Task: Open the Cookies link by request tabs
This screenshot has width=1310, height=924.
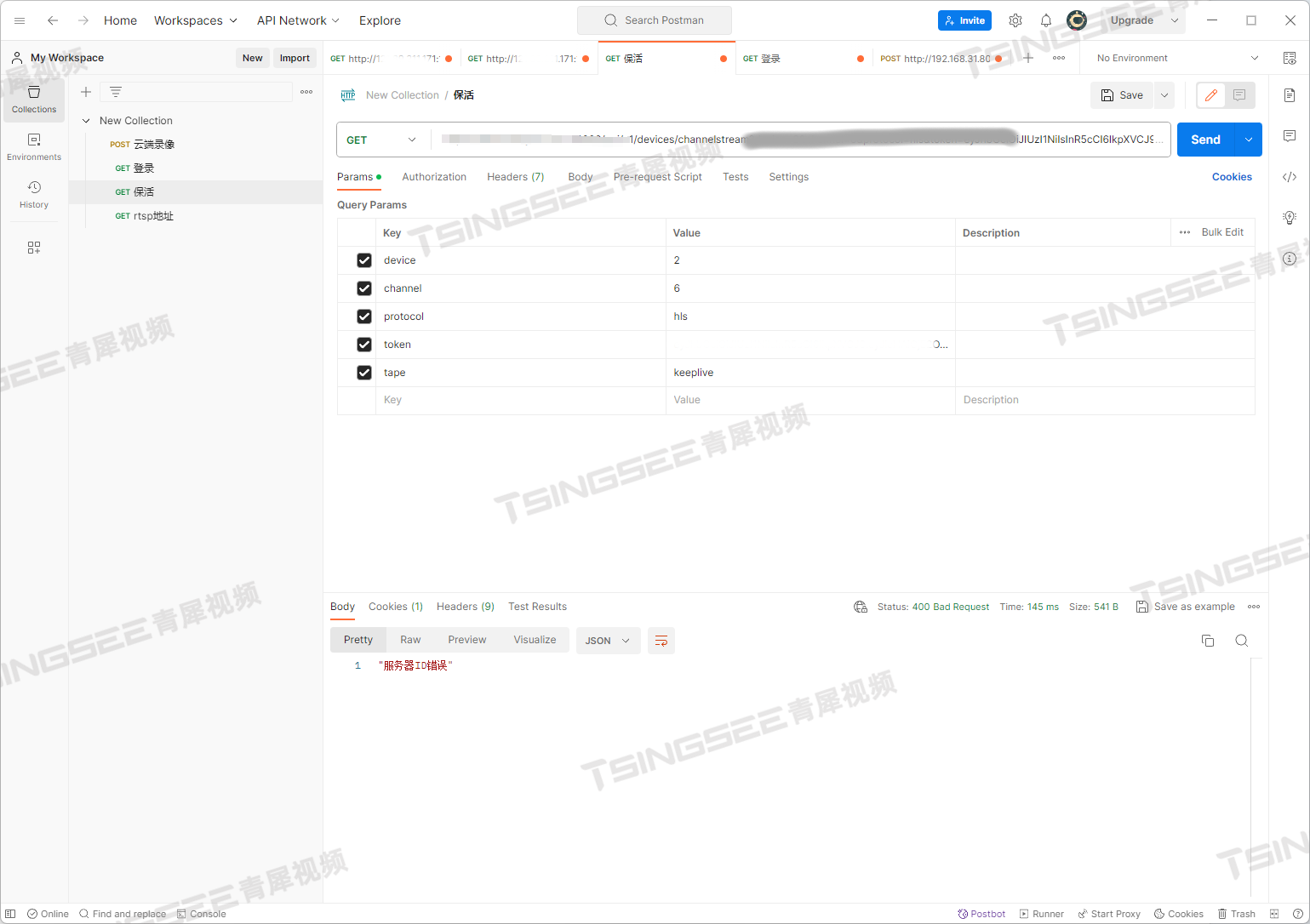Action: point(1232,177)
